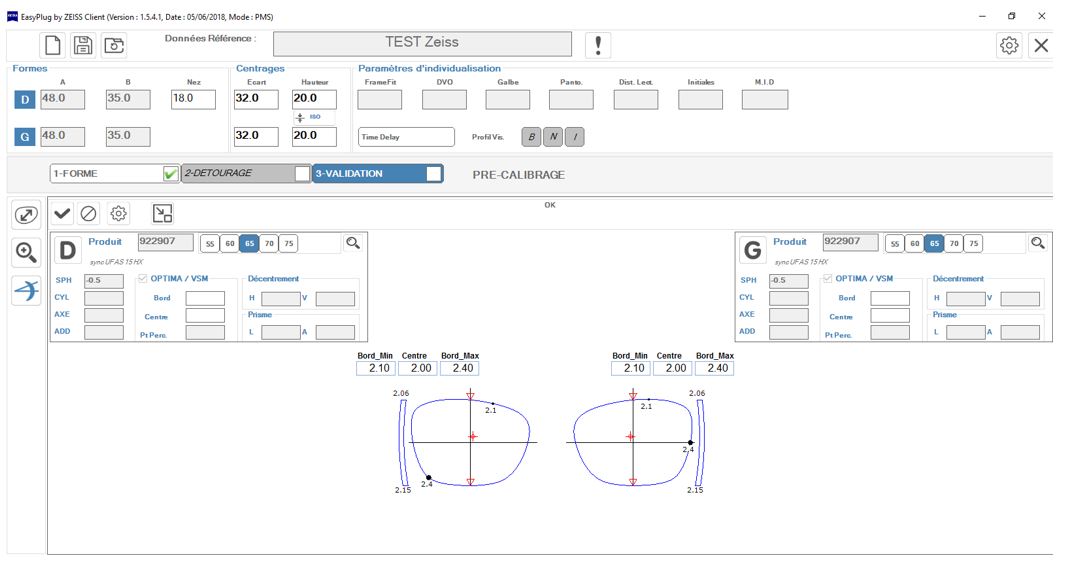Image resolution: width=1066 pixels, height=563 pixels.
Task: Search product with magnifier in G panel
Action: pos(1037,243)
